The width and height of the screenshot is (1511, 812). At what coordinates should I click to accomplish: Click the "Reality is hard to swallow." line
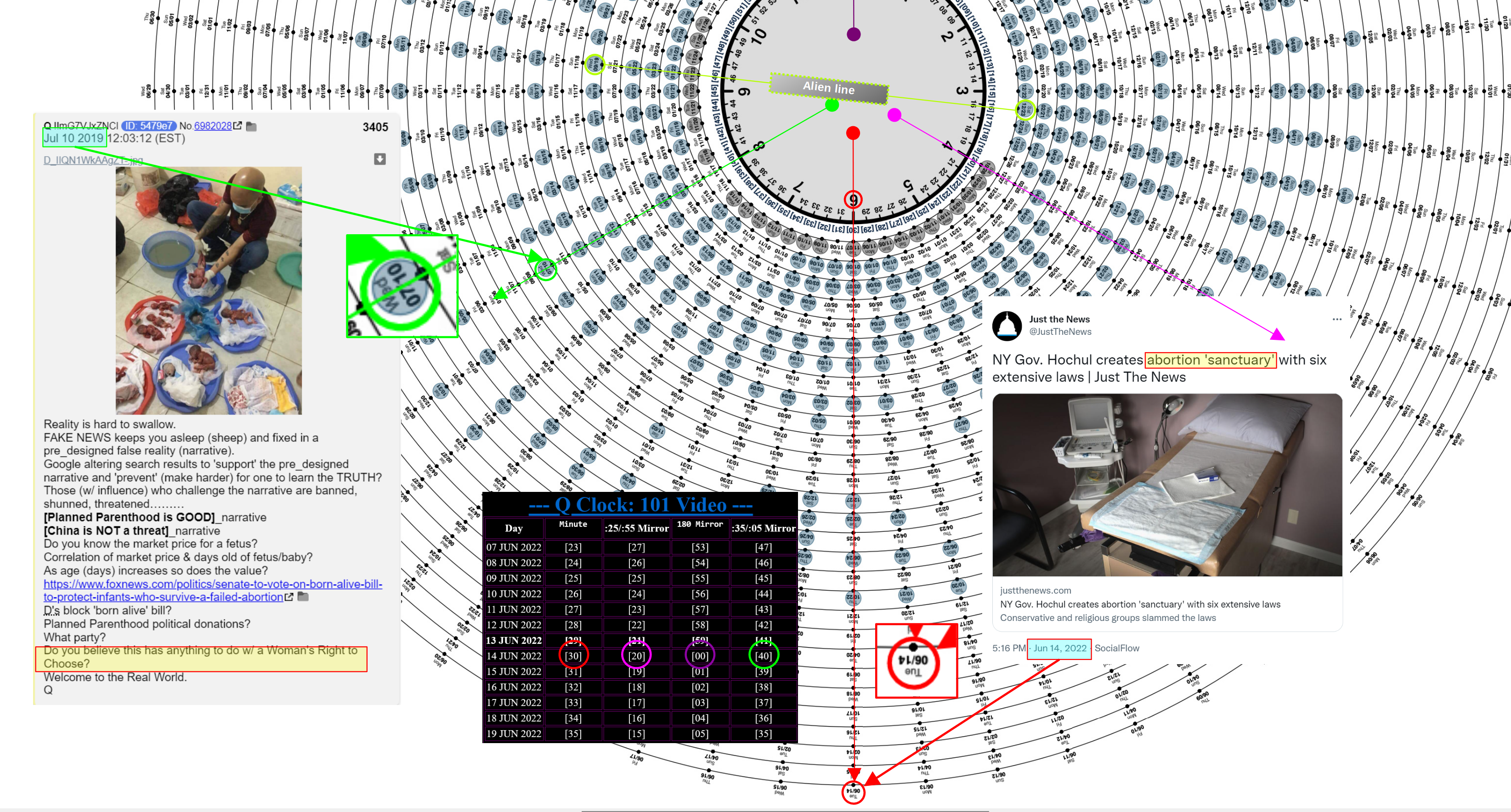tap(109, 424)
